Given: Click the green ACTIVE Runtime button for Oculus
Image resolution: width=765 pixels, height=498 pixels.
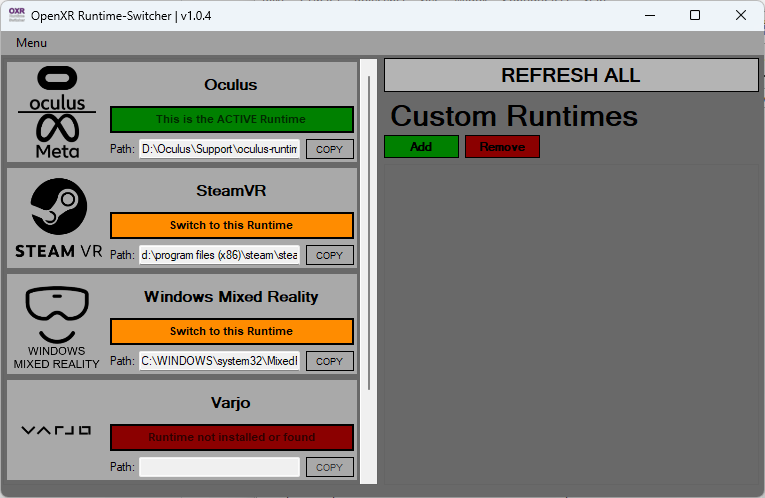Looking at the screenshot, I should 232,120.
